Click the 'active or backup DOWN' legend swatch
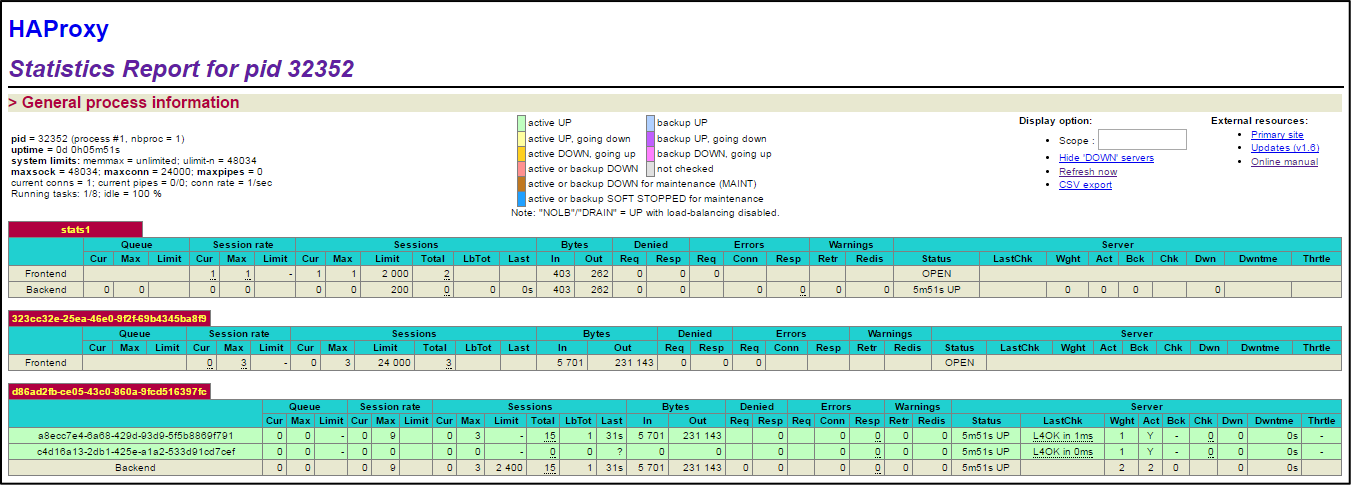 tap(521, 169)
